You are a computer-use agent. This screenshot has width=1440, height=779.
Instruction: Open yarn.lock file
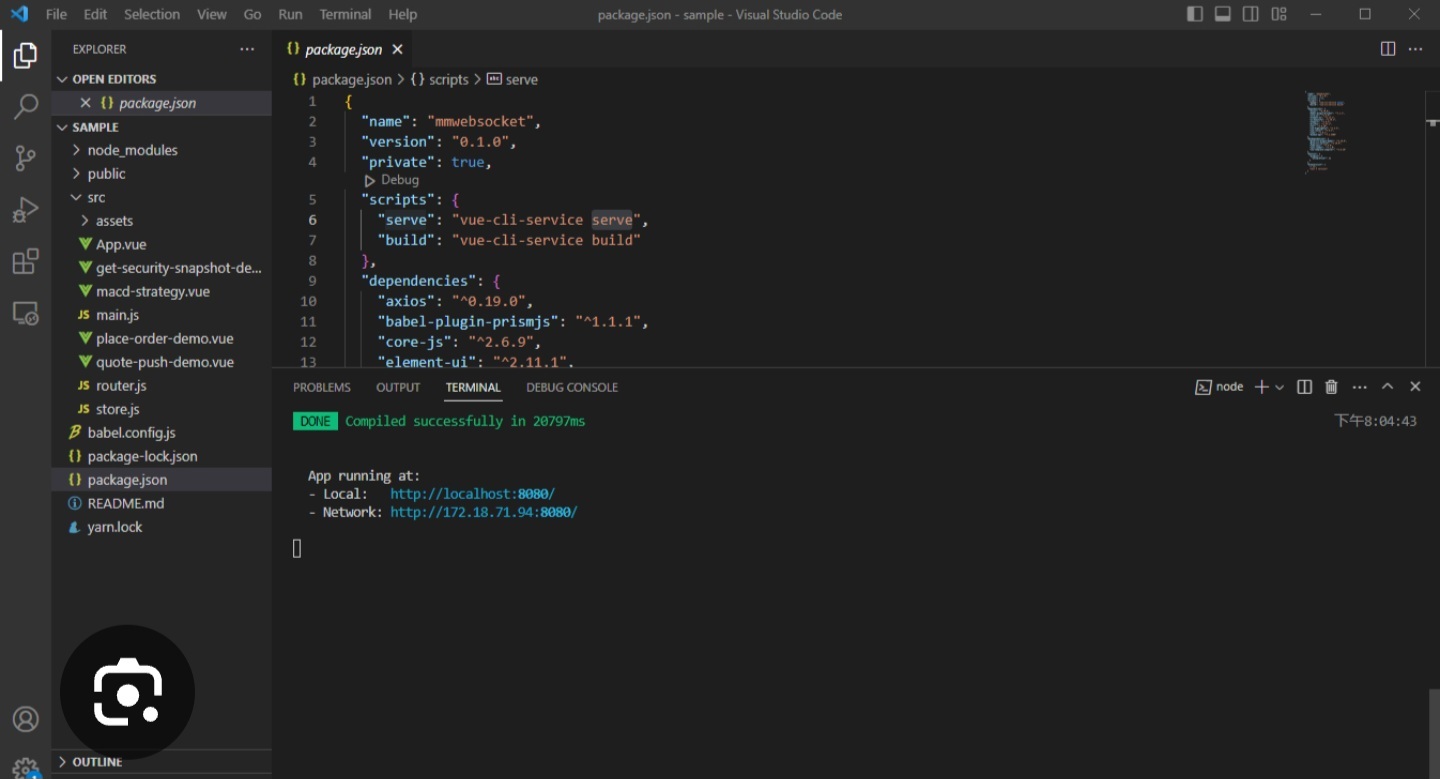tap(161, 527)
